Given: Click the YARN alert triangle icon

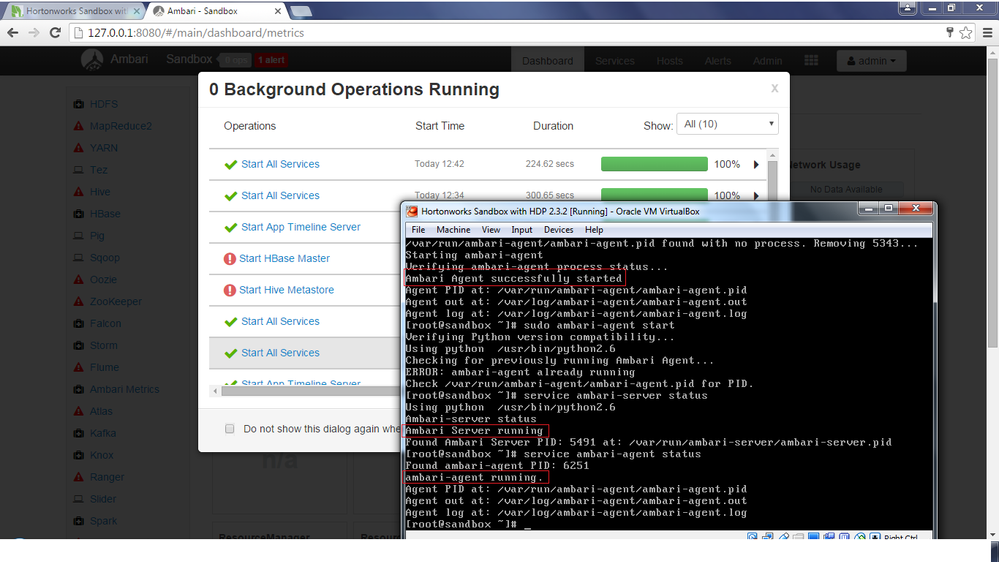Looking at the screenshot, I should click(78, 148).
